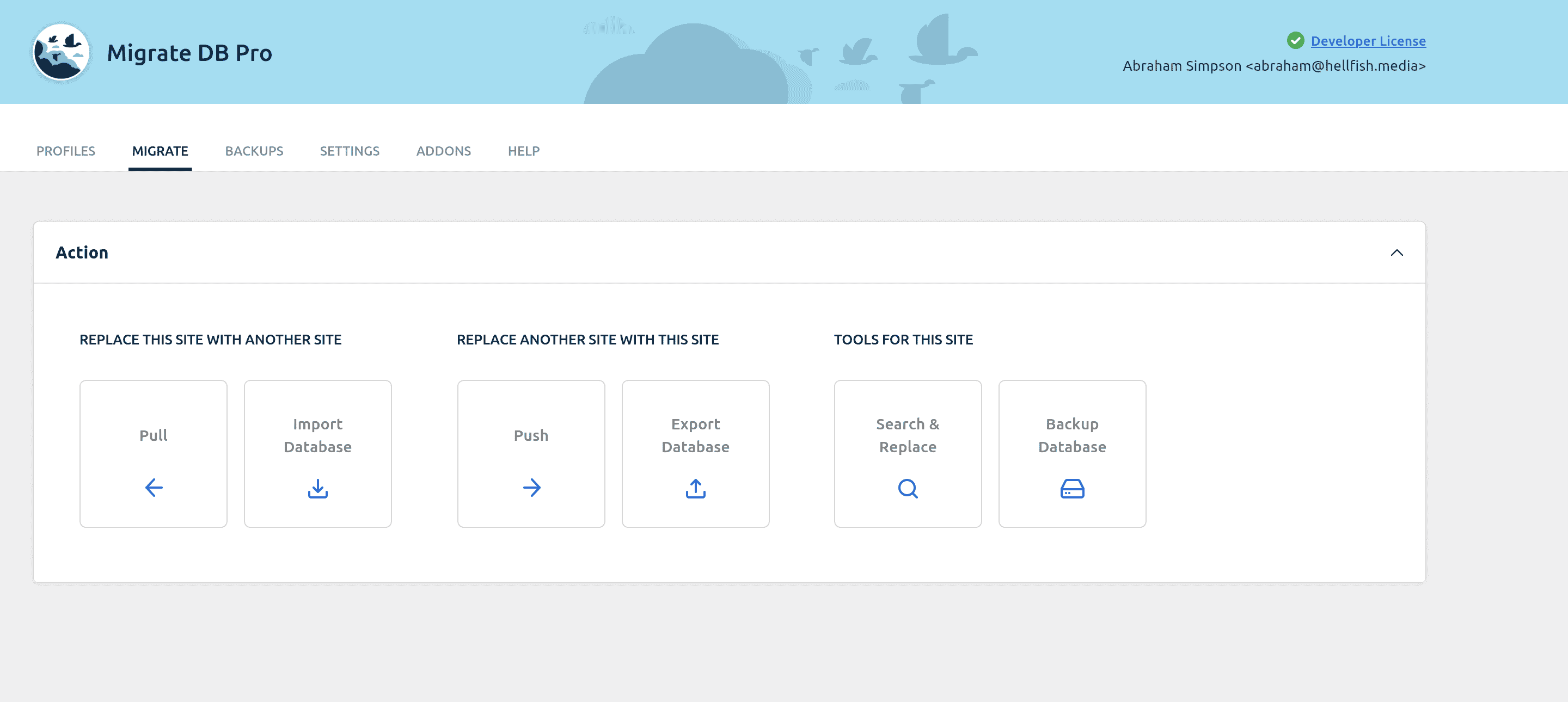This screenshot has height=702, width=1568.
Task: Open the Help tab
Action: [x=523, y=151]
